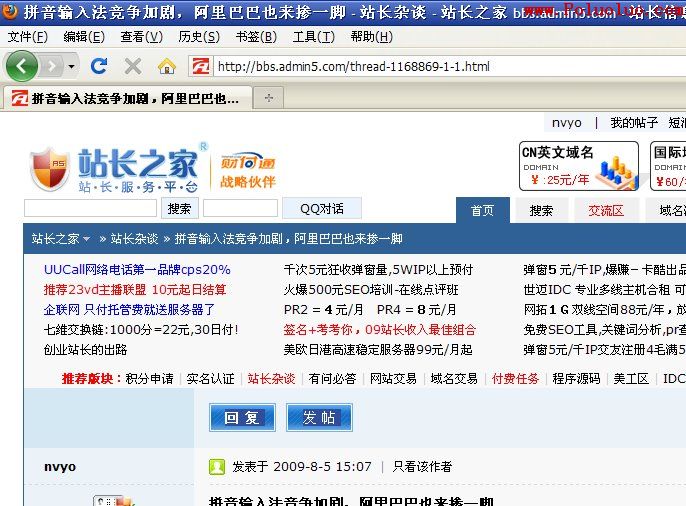
Task: Click the green browser Back arrow button
Action: click(22, 67)
